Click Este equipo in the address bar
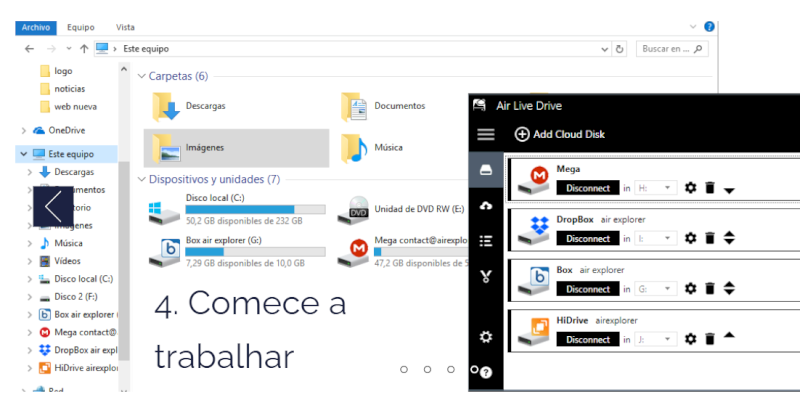 (146, 49)
